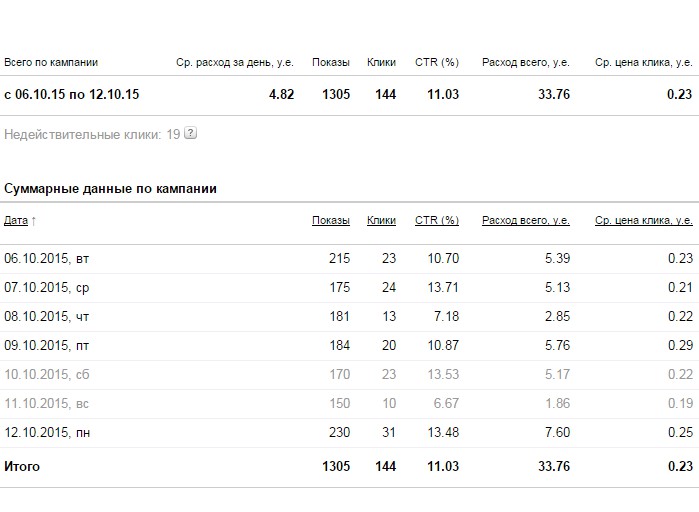Image resolution: width=699 pixels, height=512 pixels.
Task: Click the campaign date range 06.10.15–12.10.15
Action: 71,94
